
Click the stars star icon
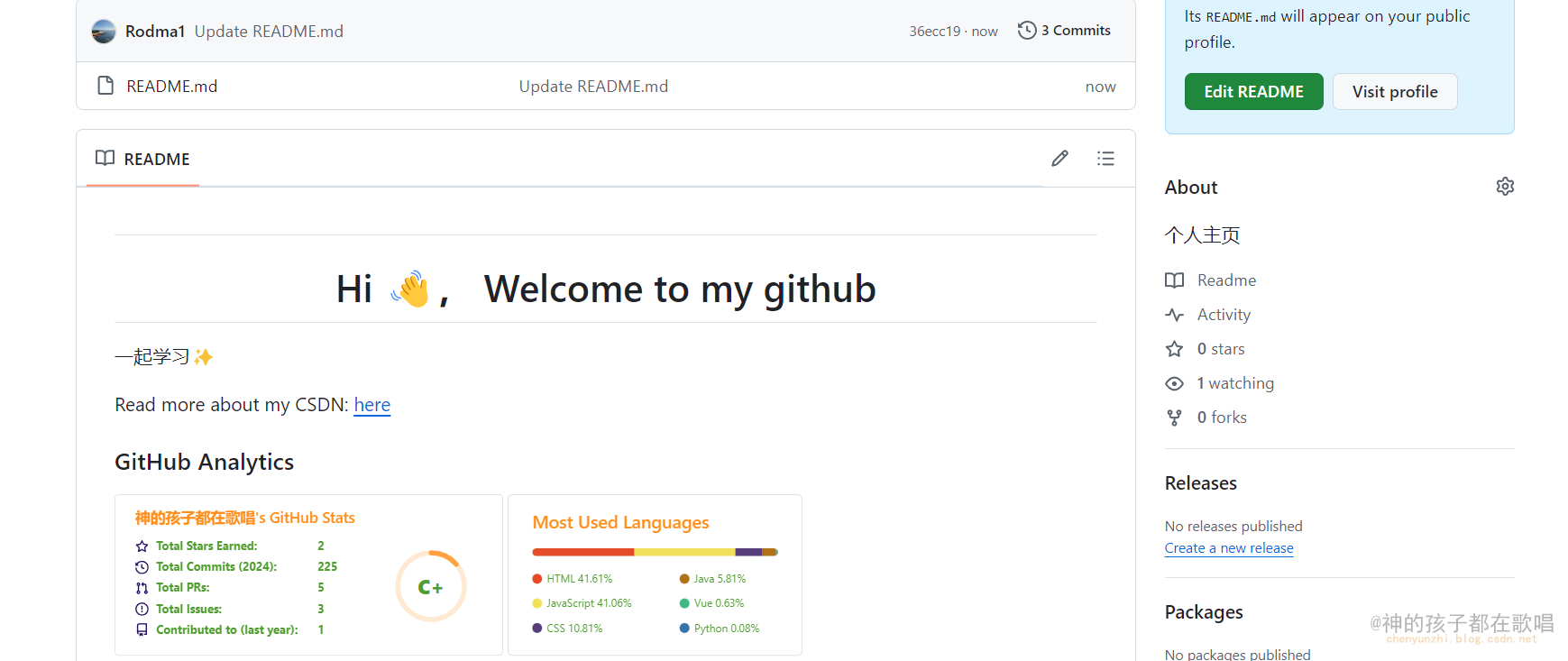click(1174, 349)
